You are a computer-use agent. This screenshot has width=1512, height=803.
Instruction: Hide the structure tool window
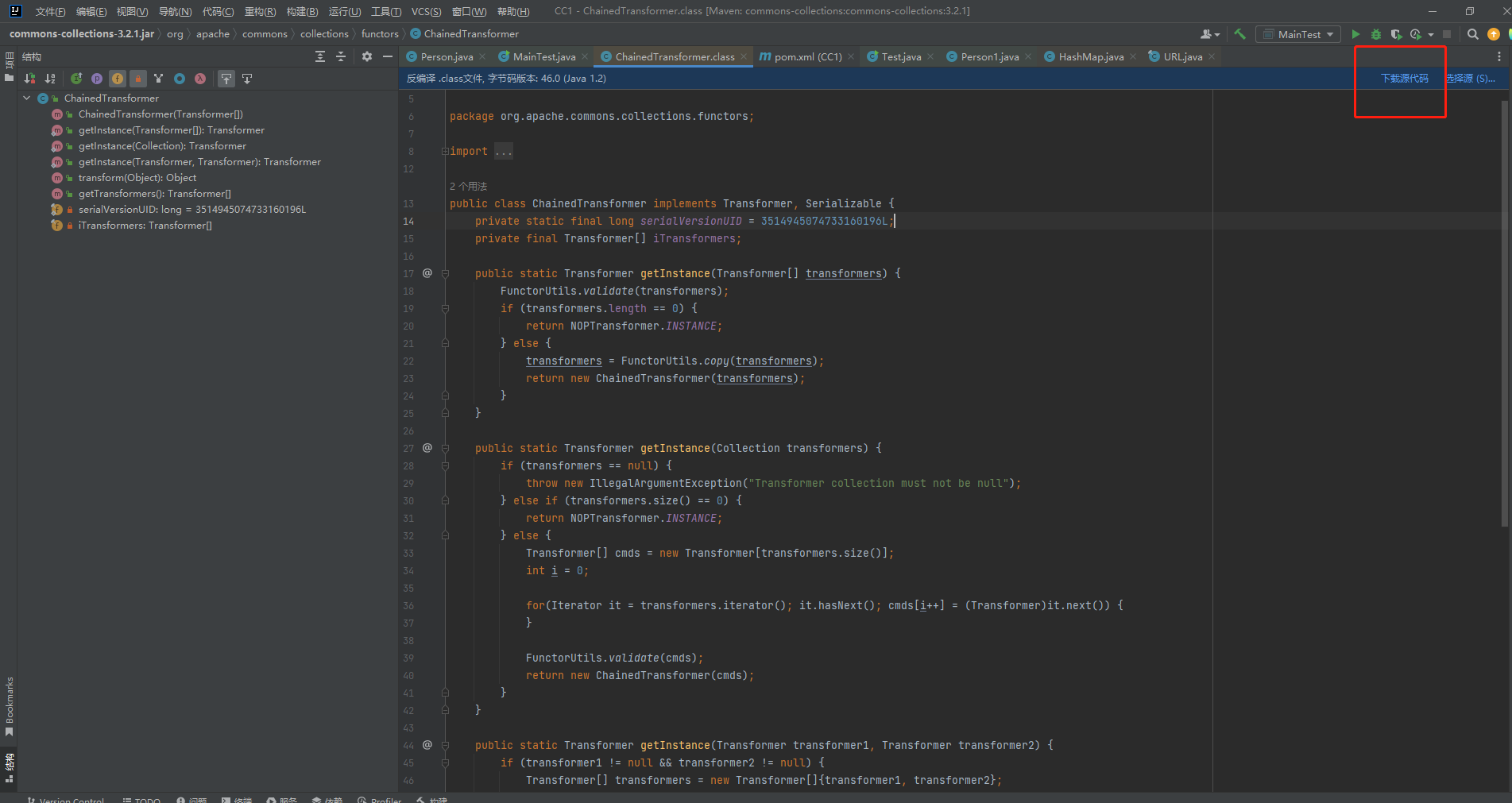pos(388,56)
